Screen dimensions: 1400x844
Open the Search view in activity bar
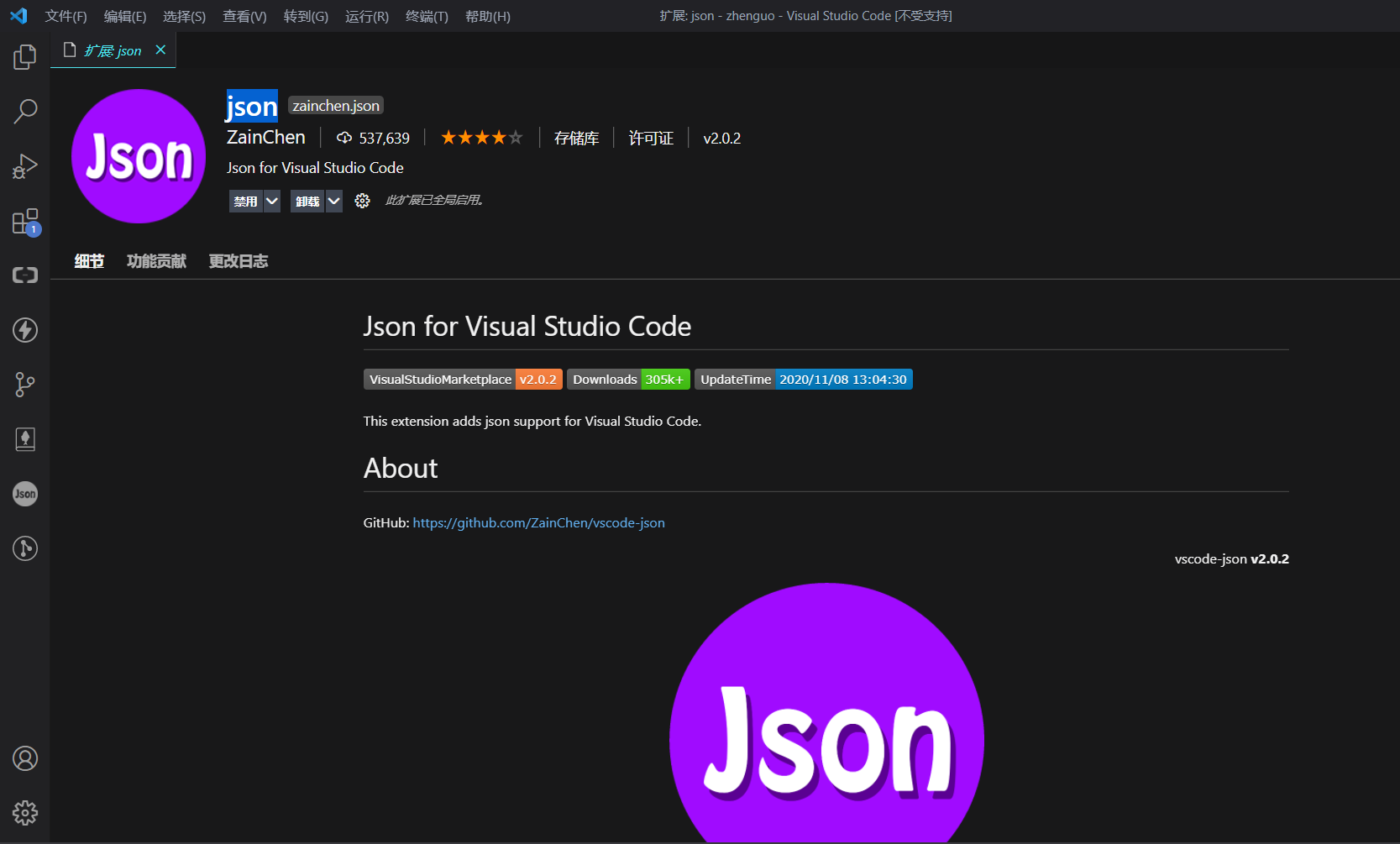point(25,112)
